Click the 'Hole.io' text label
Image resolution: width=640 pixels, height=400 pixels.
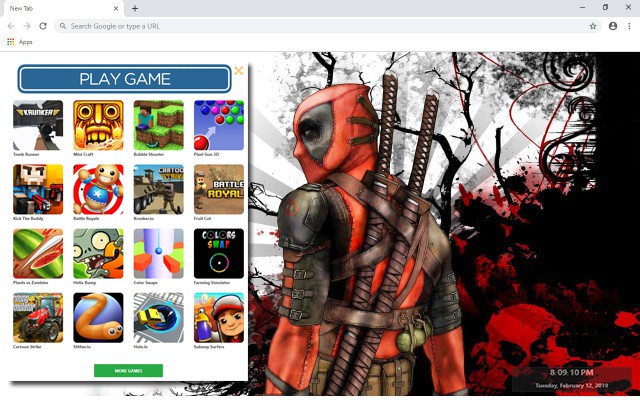141,347
